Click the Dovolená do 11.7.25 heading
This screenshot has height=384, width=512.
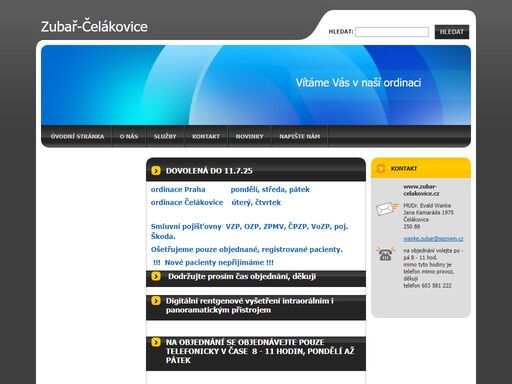(x=209, y=171)
